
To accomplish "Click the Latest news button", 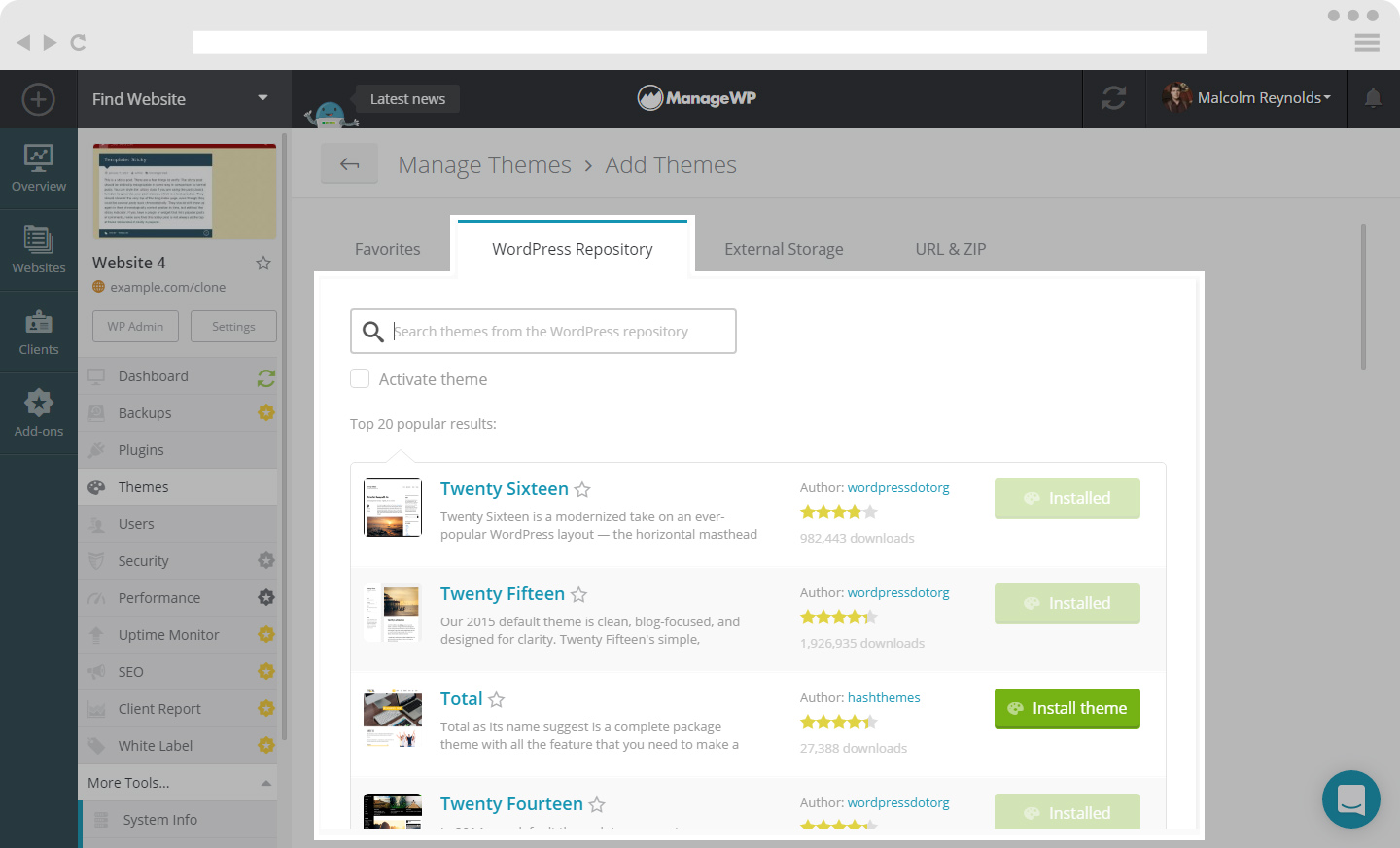I will tap(406, 98).
